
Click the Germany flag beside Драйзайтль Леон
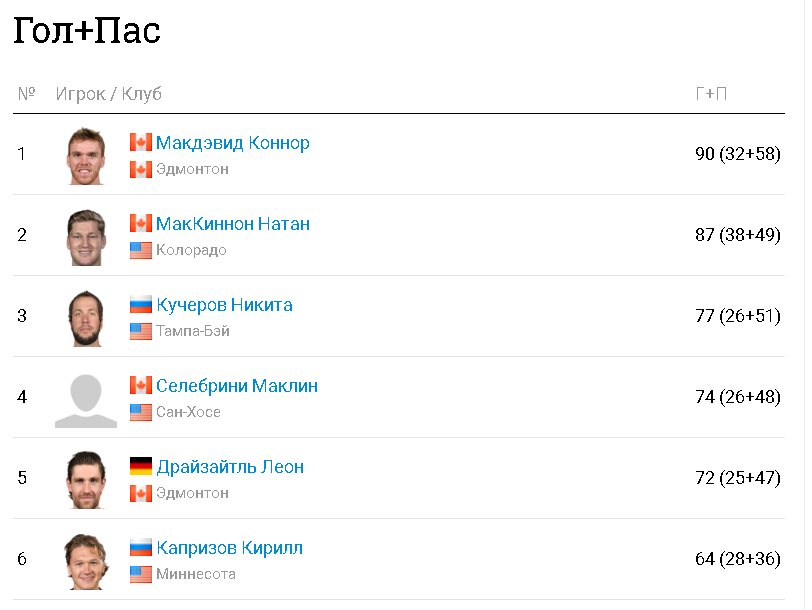[x=140, y=466]
